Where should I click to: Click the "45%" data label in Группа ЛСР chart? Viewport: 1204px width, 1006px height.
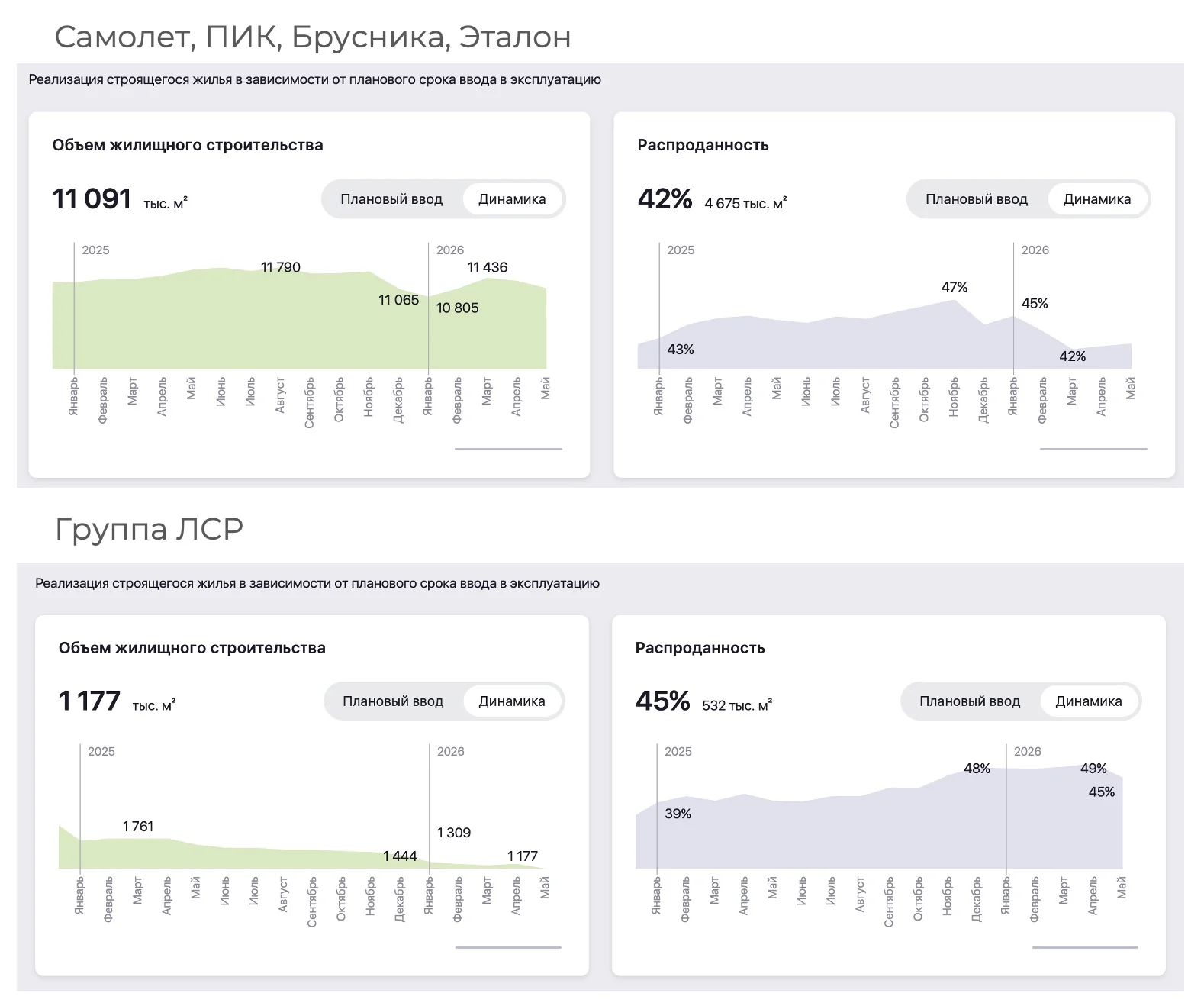pyautogui.click(x=1102, y=792)
